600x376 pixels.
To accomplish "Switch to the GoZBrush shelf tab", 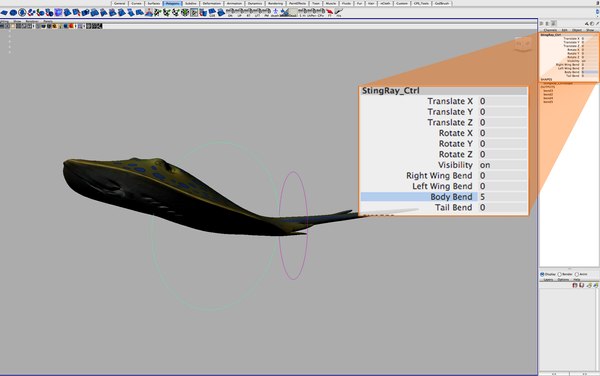I will click(x=442, y=3).
